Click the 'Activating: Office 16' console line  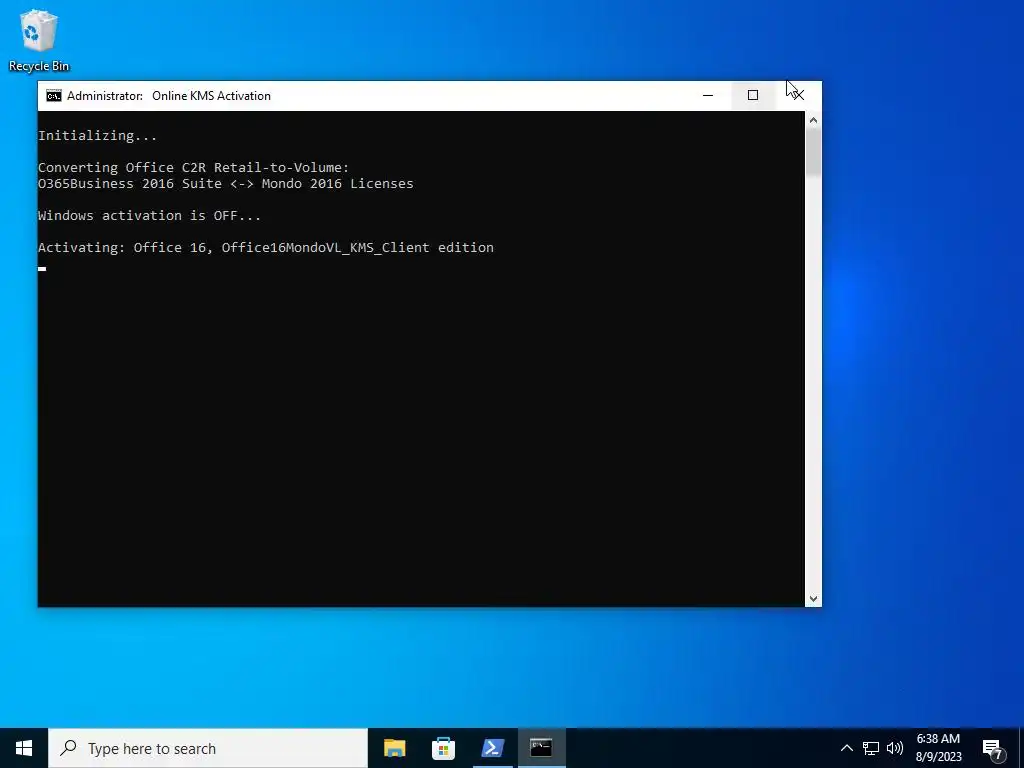point(266,248)
